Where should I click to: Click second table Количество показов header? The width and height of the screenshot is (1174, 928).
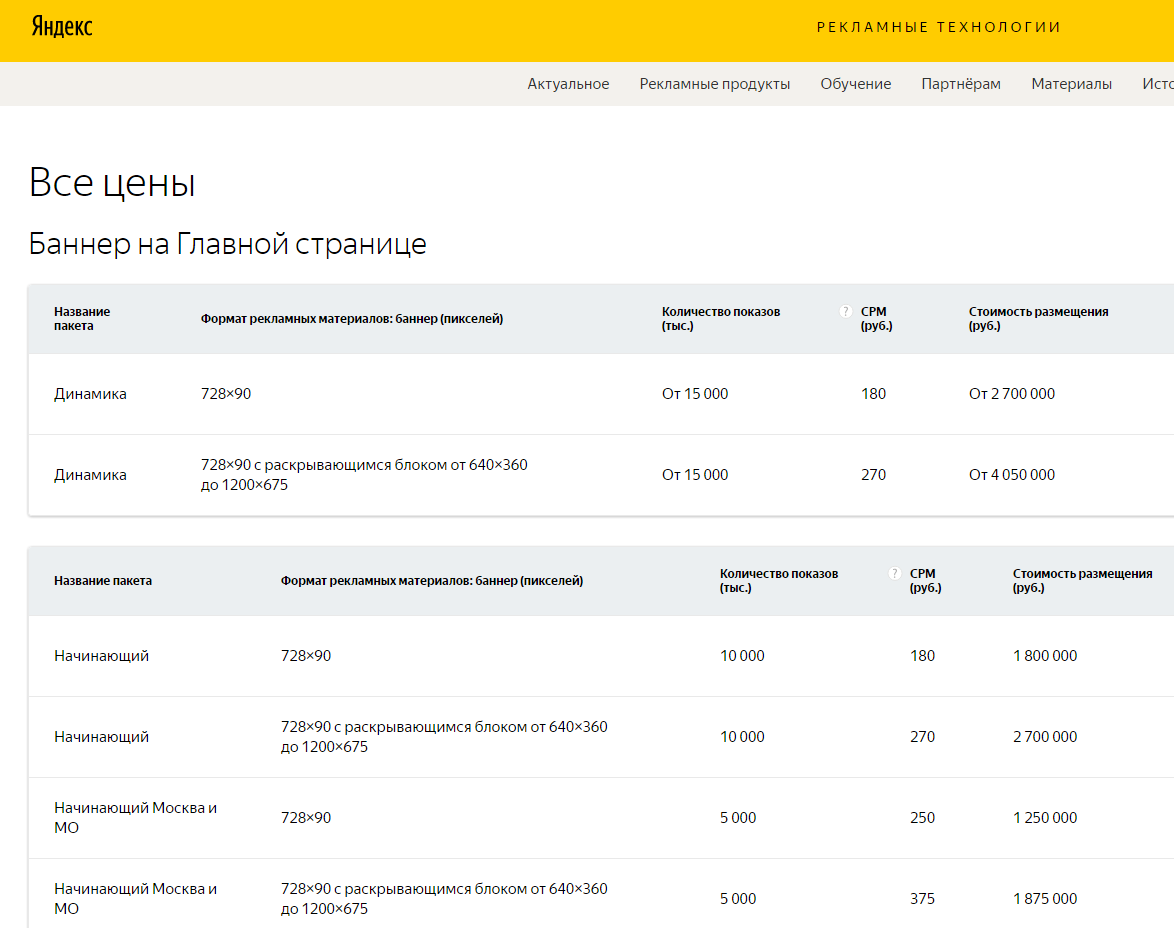coord(779,580)
